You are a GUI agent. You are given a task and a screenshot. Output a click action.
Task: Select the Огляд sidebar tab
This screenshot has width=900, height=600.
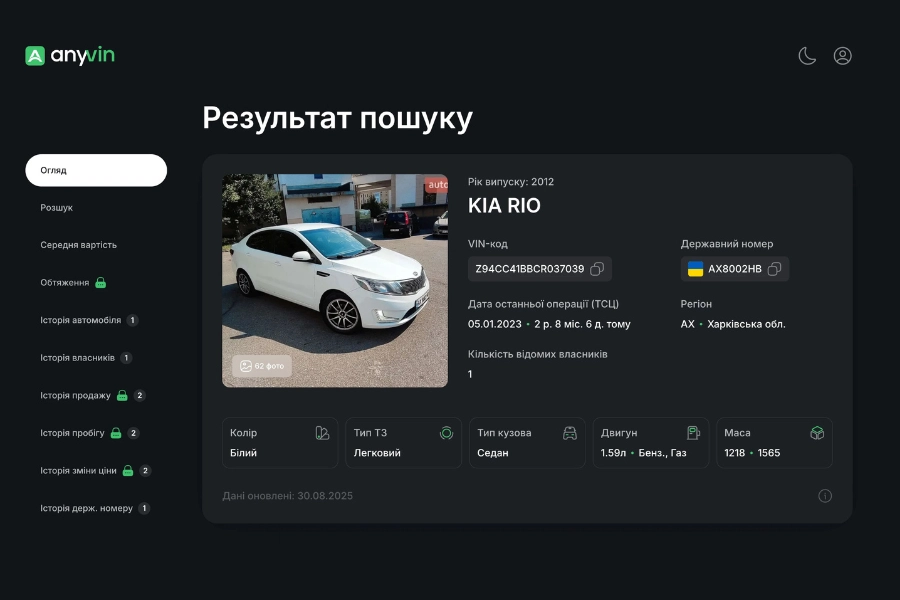coord(96,170)
